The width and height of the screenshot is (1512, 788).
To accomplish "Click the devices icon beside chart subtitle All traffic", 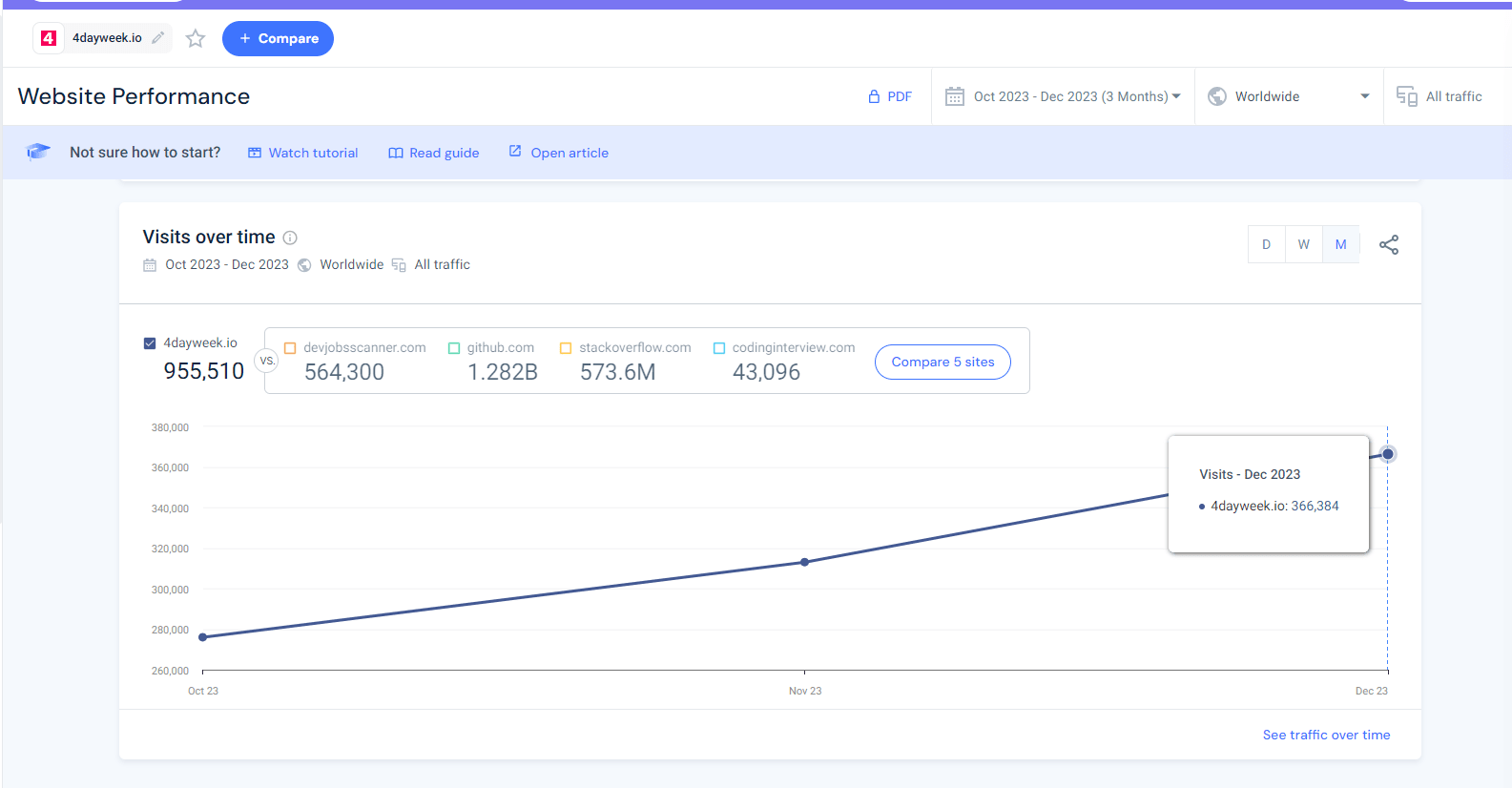I will click(399, 265).
